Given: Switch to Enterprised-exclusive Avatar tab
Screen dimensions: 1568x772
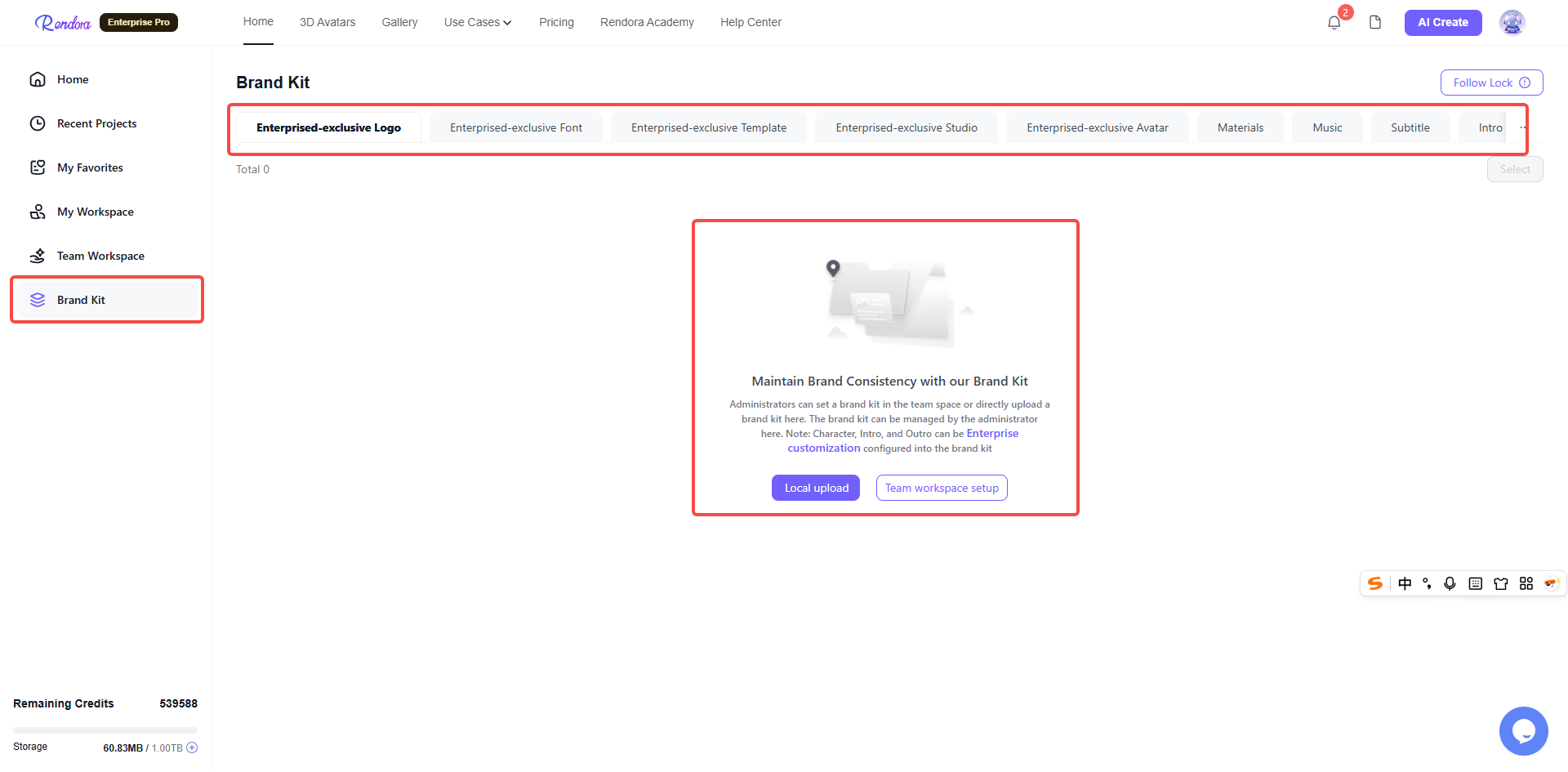Looking at the screenshot, I should pos(1098,127).
